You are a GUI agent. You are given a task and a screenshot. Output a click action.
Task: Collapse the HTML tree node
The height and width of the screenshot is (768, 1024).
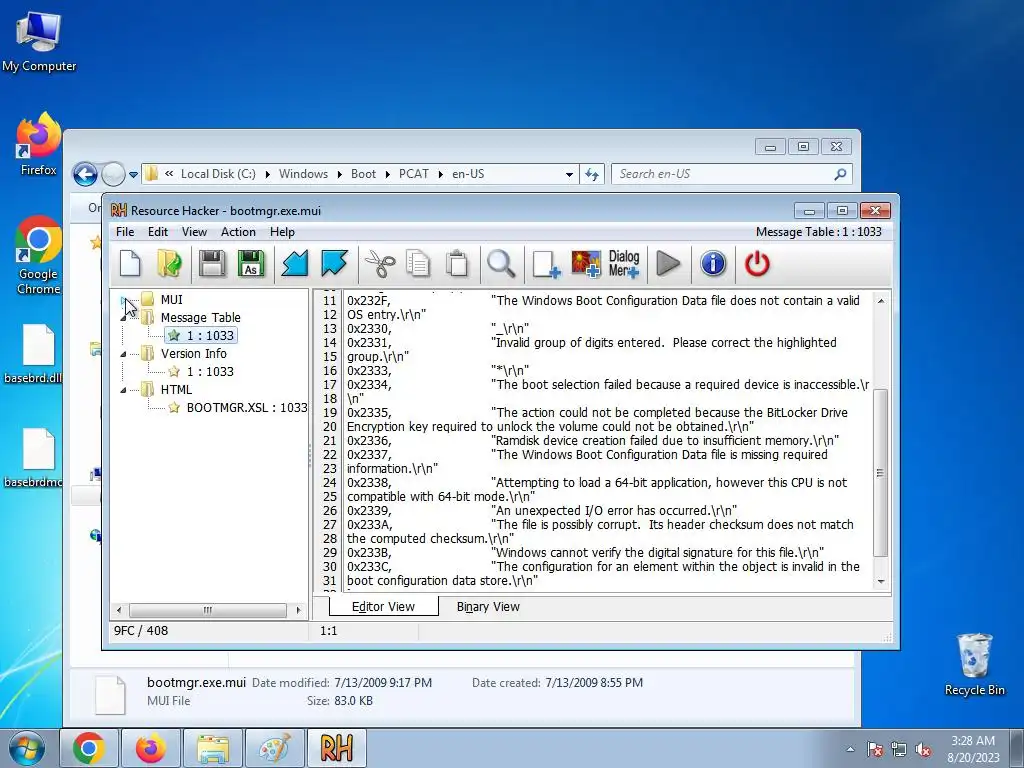[x=123, y=390]
